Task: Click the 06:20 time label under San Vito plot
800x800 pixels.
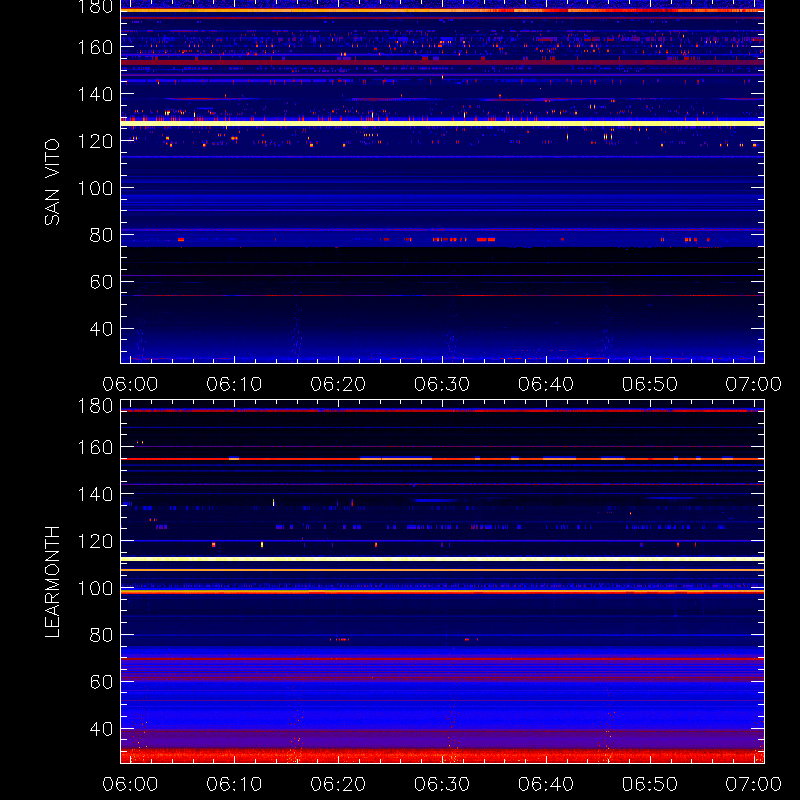Action: pyautogui.click(x=338, y=384)
